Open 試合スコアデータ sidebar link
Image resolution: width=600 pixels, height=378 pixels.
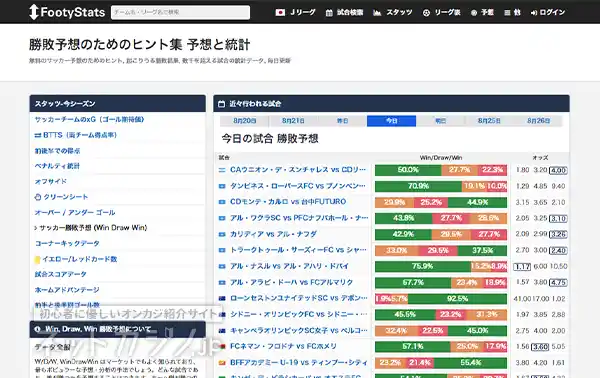[60, 274]
